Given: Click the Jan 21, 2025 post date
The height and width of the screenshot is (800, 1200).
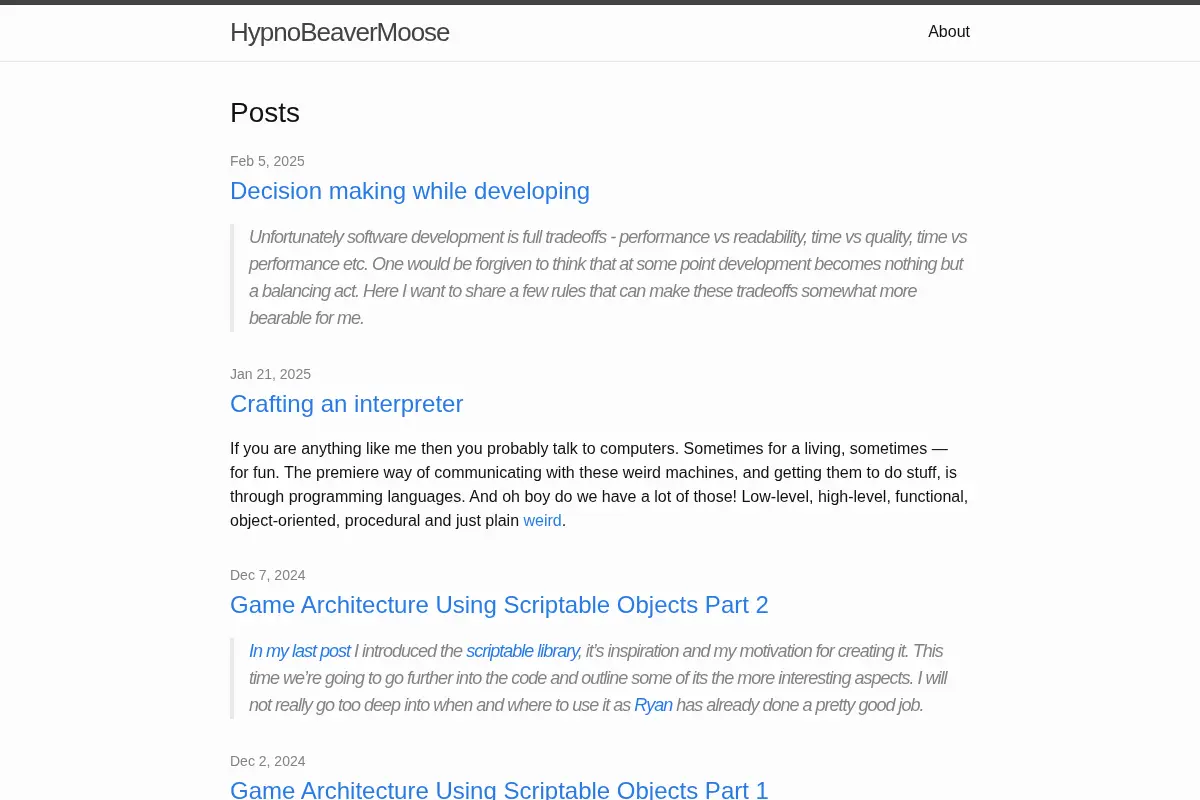Looking at the screenshot, I should tap(270, 374).
